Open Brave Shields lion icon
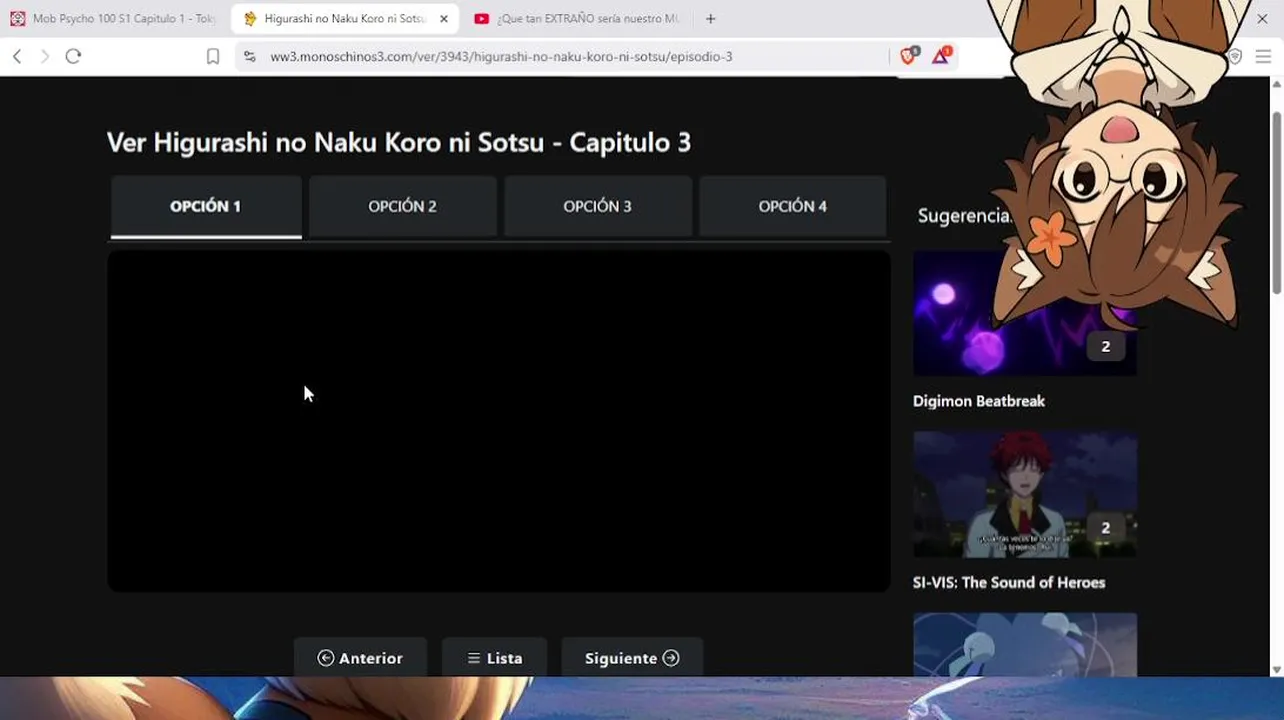Viewport: 1284px width, 720px height. tap(908, 56)
